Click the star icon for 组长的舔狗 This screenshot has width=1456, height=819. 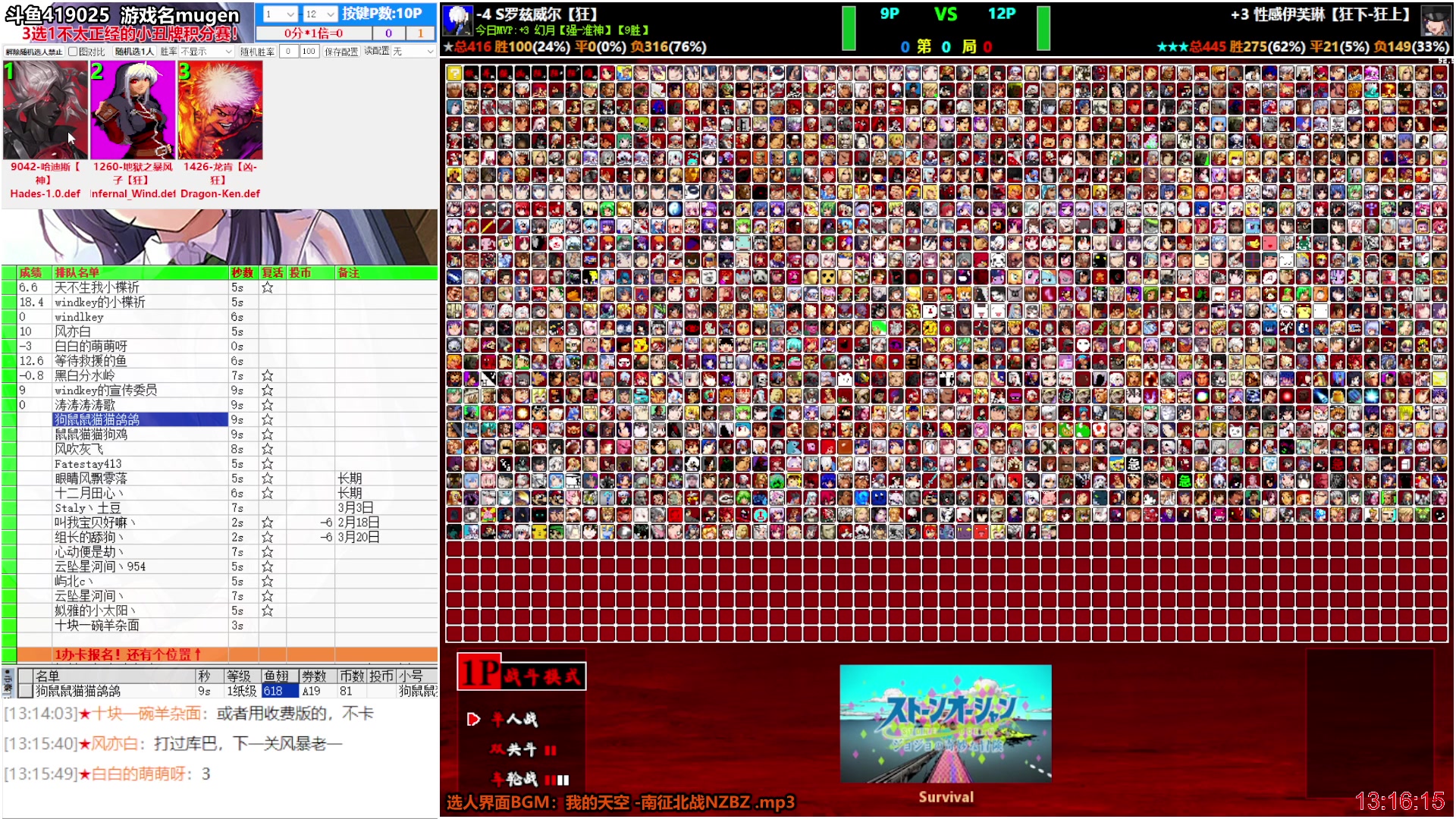click(267, 537)
